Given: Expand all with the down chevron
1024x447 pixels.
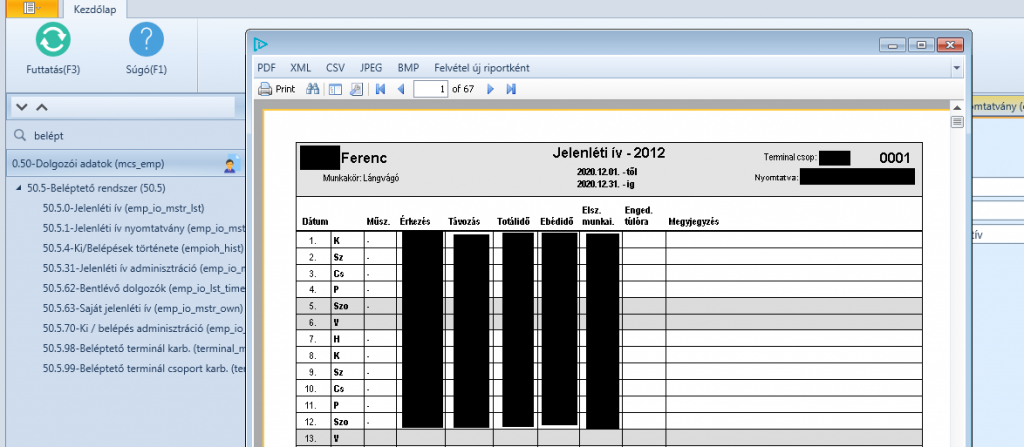Looking at the screenshot, I should [21, 106].
